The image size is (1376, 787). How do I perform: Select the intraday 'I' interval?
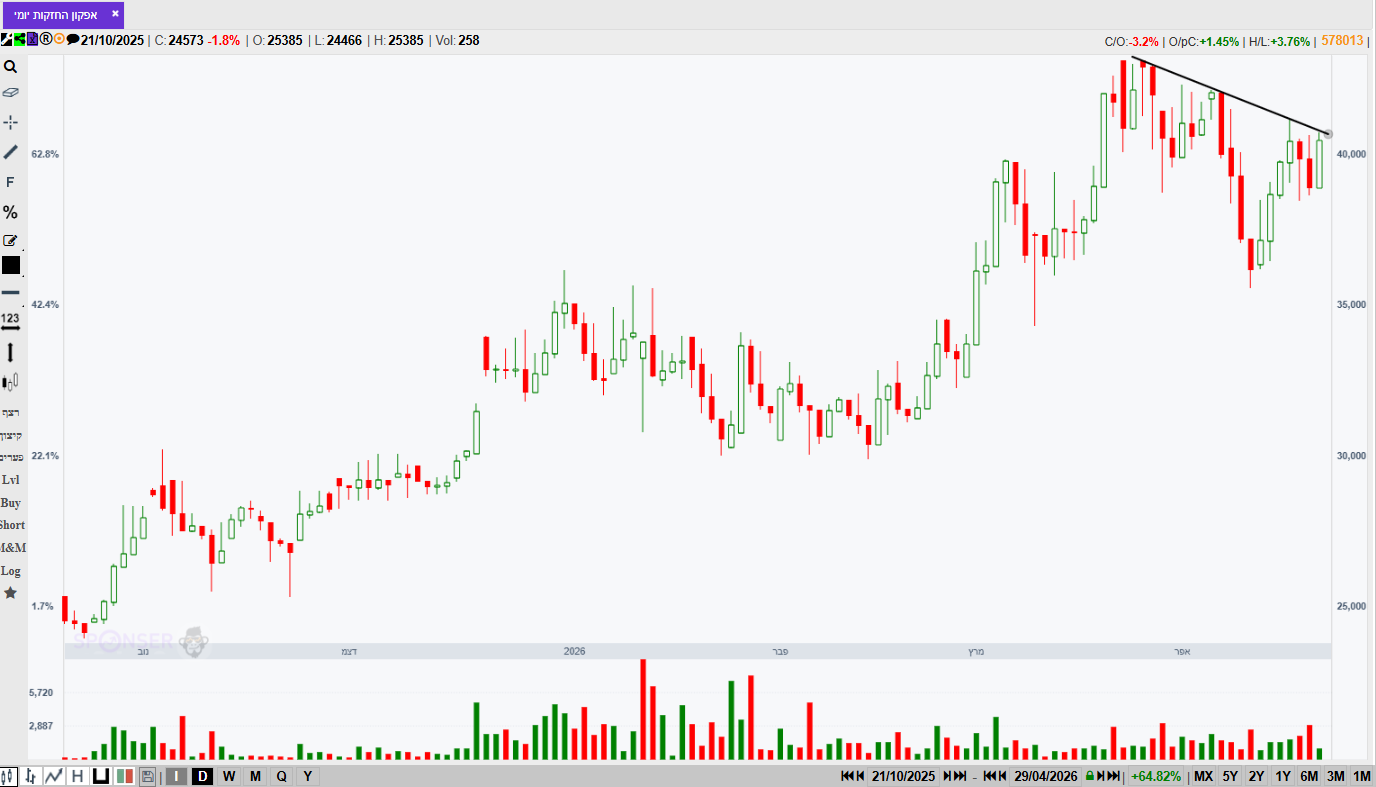tap(176, 776)
